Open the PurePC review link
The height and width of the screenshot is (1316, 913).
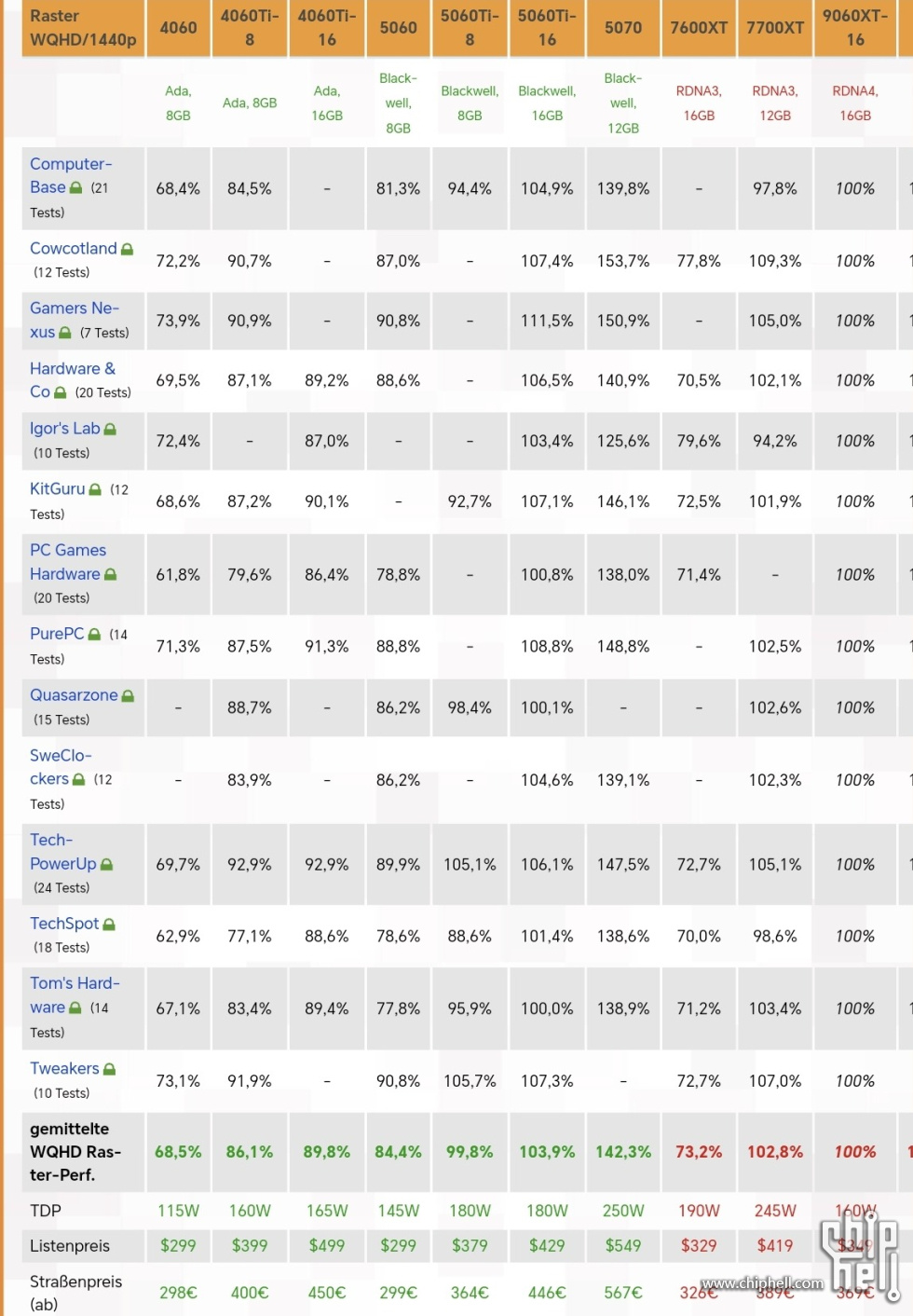click(x=57, y=634)
